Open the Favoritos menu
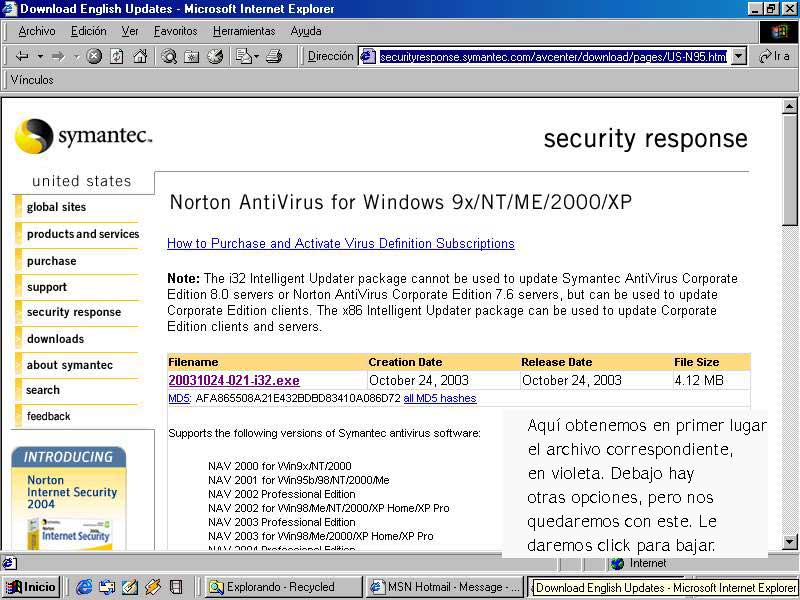Image resolution: width=800 pixels, height=600 pixels. pos(176,31)
